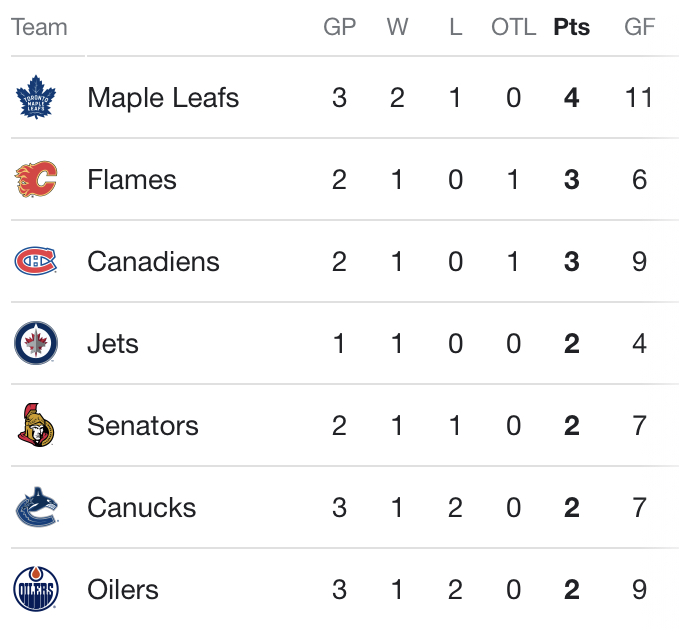Select the Senators team name
The width and height of the screenshot is (679, 634).
(142, 425)
